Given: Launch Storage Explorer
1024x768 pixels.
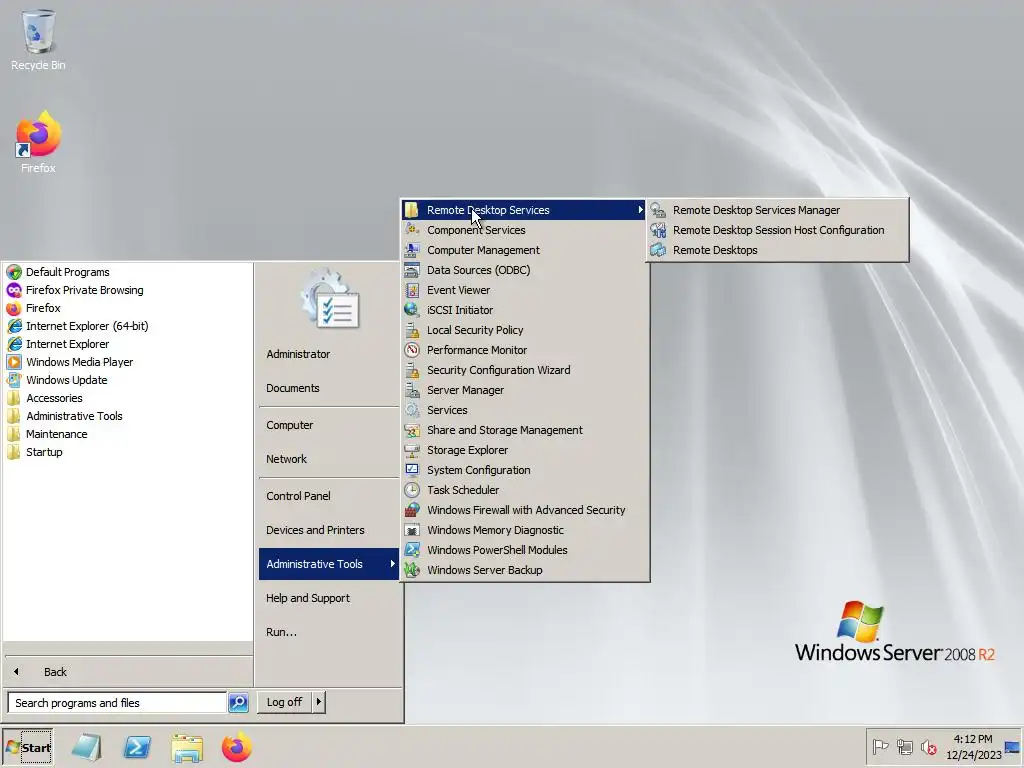Looking at the screenshot, I should (524, 450).
